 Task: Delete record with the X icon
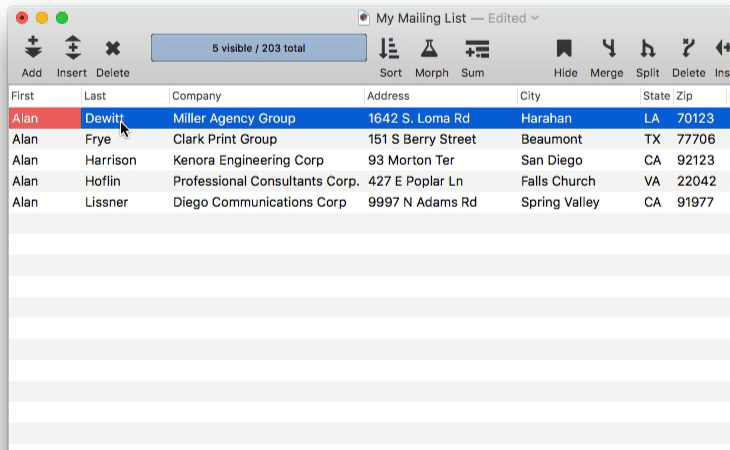[113, 48]
